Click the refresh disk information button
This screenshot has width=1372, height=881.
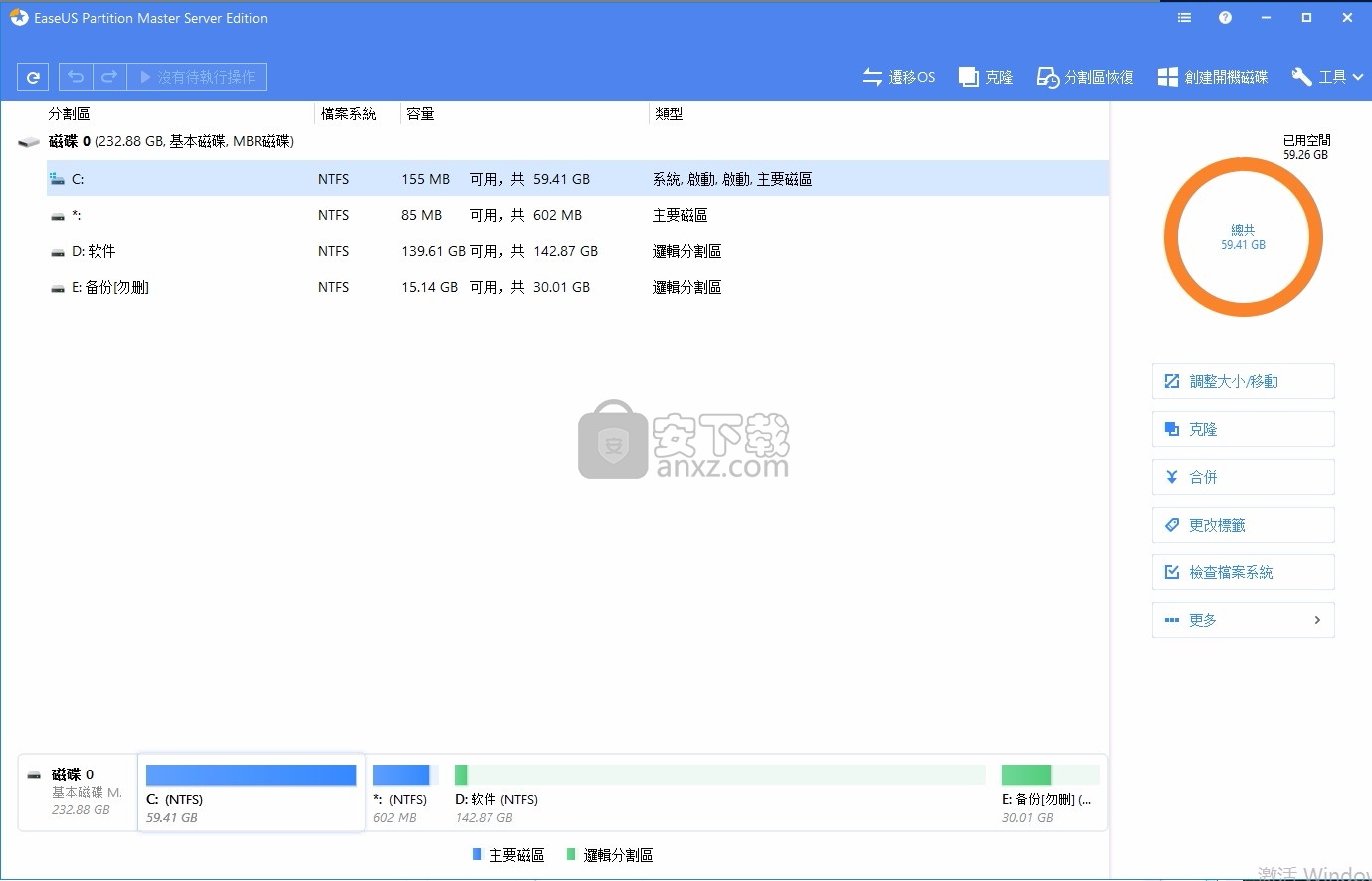point(33,77)
